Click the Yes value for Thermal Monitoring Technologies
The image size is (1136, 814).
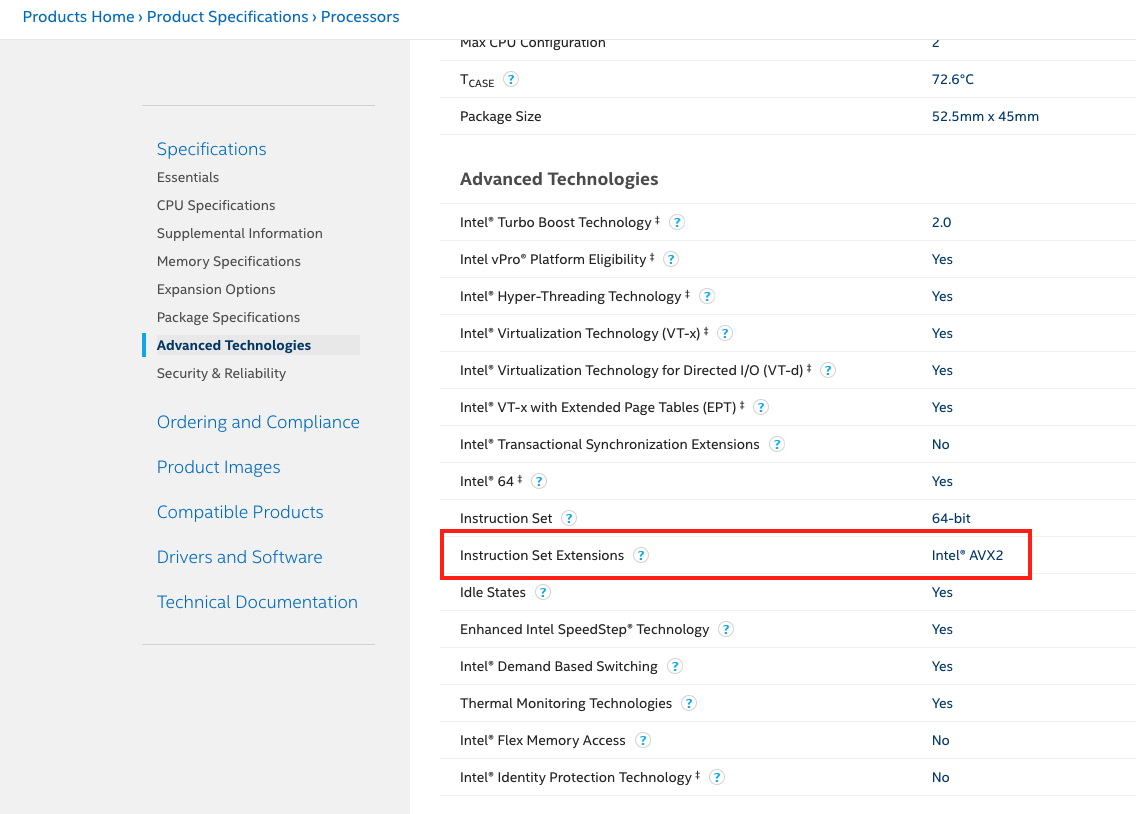[942, 702]
